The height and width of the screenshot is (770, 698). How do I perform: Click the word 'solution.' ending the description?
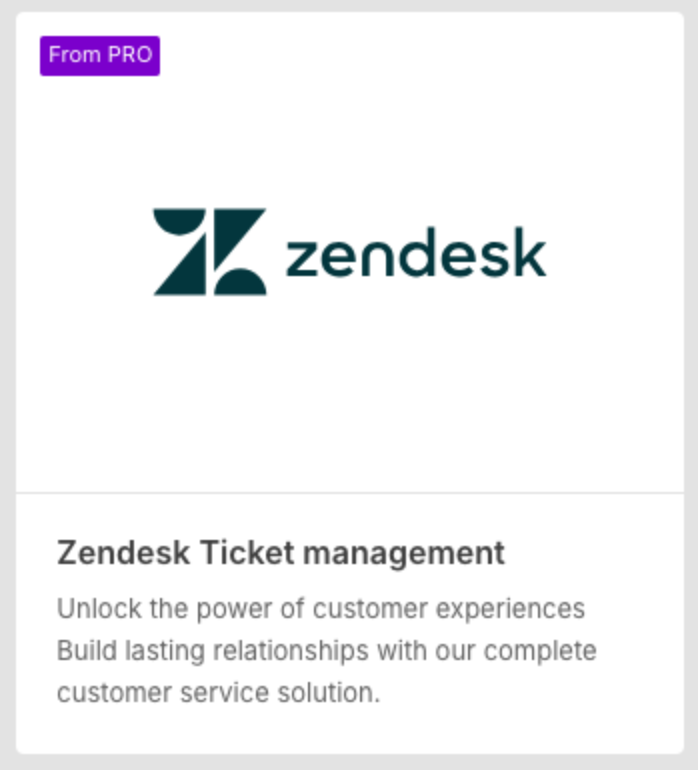[329, 692]
